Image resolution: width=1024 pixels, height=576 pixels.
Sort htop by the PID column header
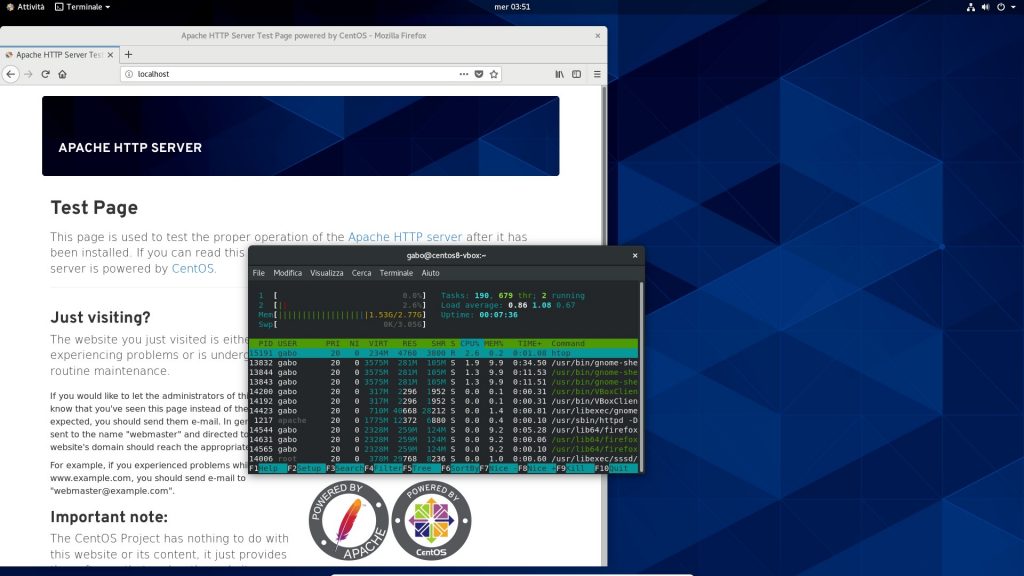(265, 344)
